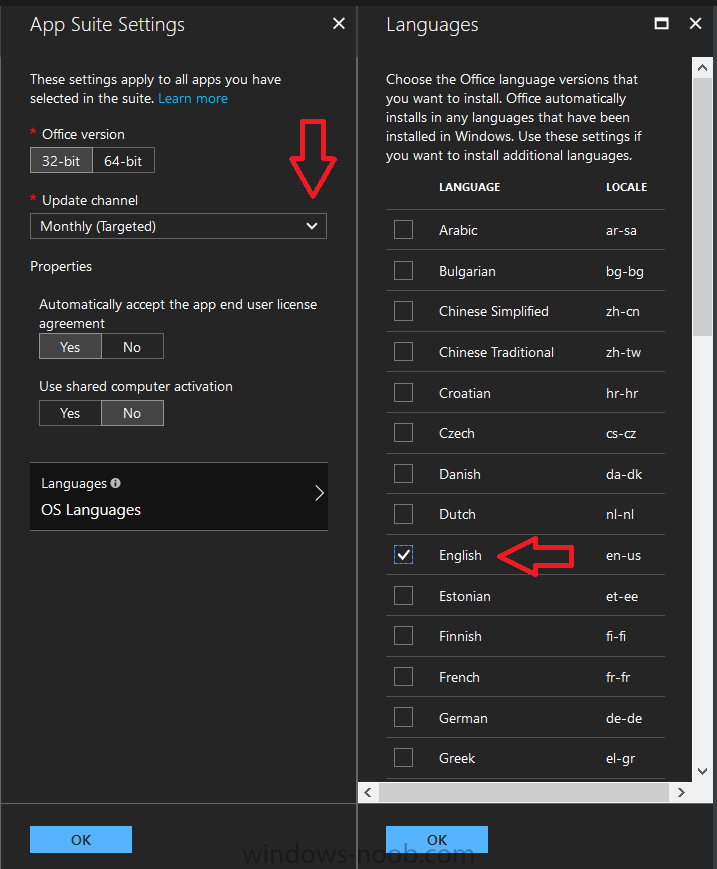Select 32-bit Office version
Screen dimensions: 717x869
pyautogui.click(x=61, y=161)
